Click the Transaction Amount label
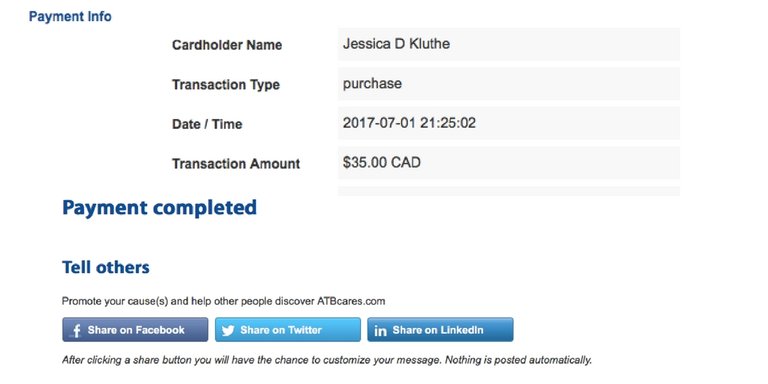The width and height of the screenshot is (768, 384). (x=236, y=164)
